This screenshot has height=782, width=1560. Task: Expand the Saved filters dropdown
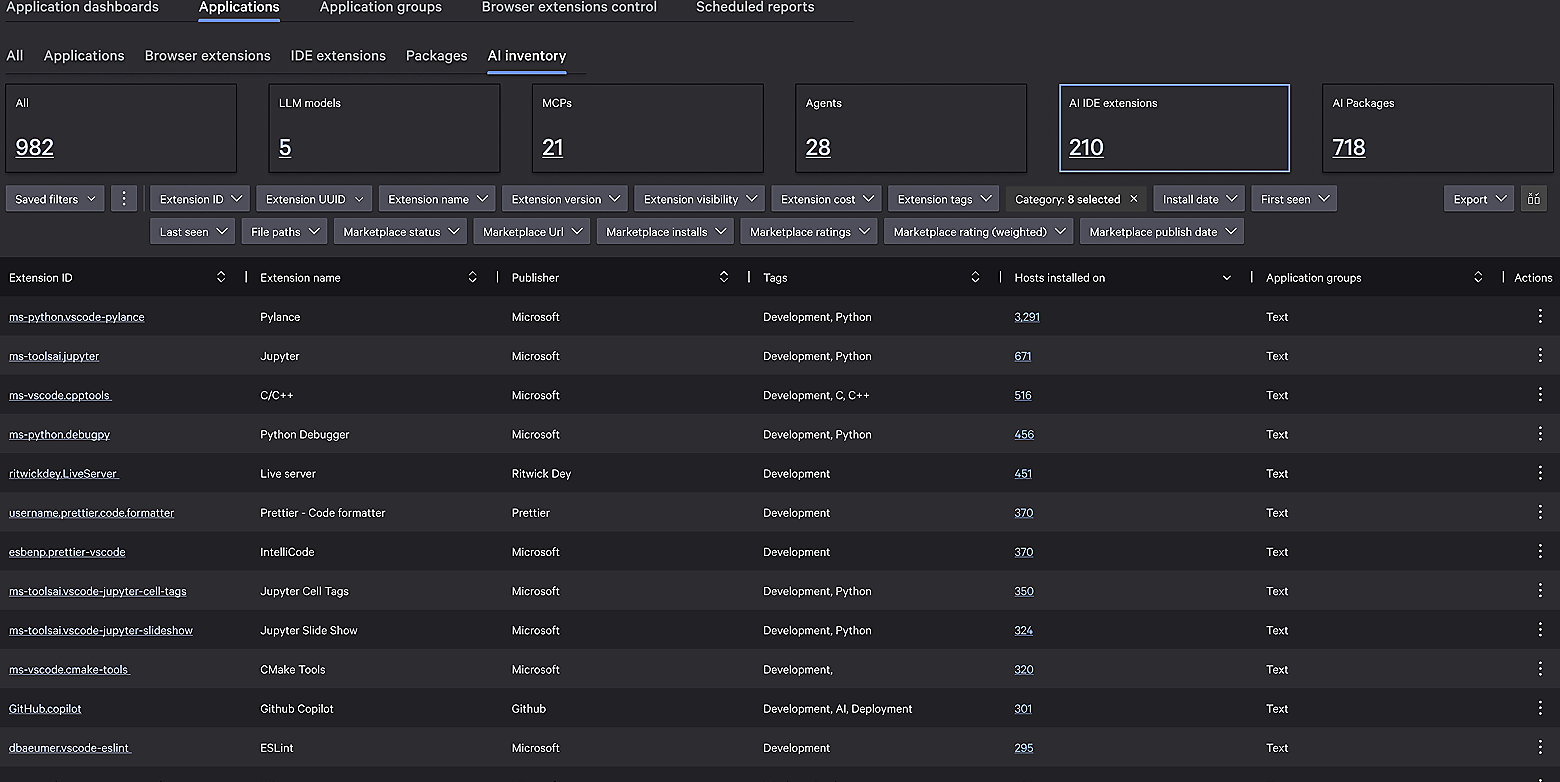[56, 199]
